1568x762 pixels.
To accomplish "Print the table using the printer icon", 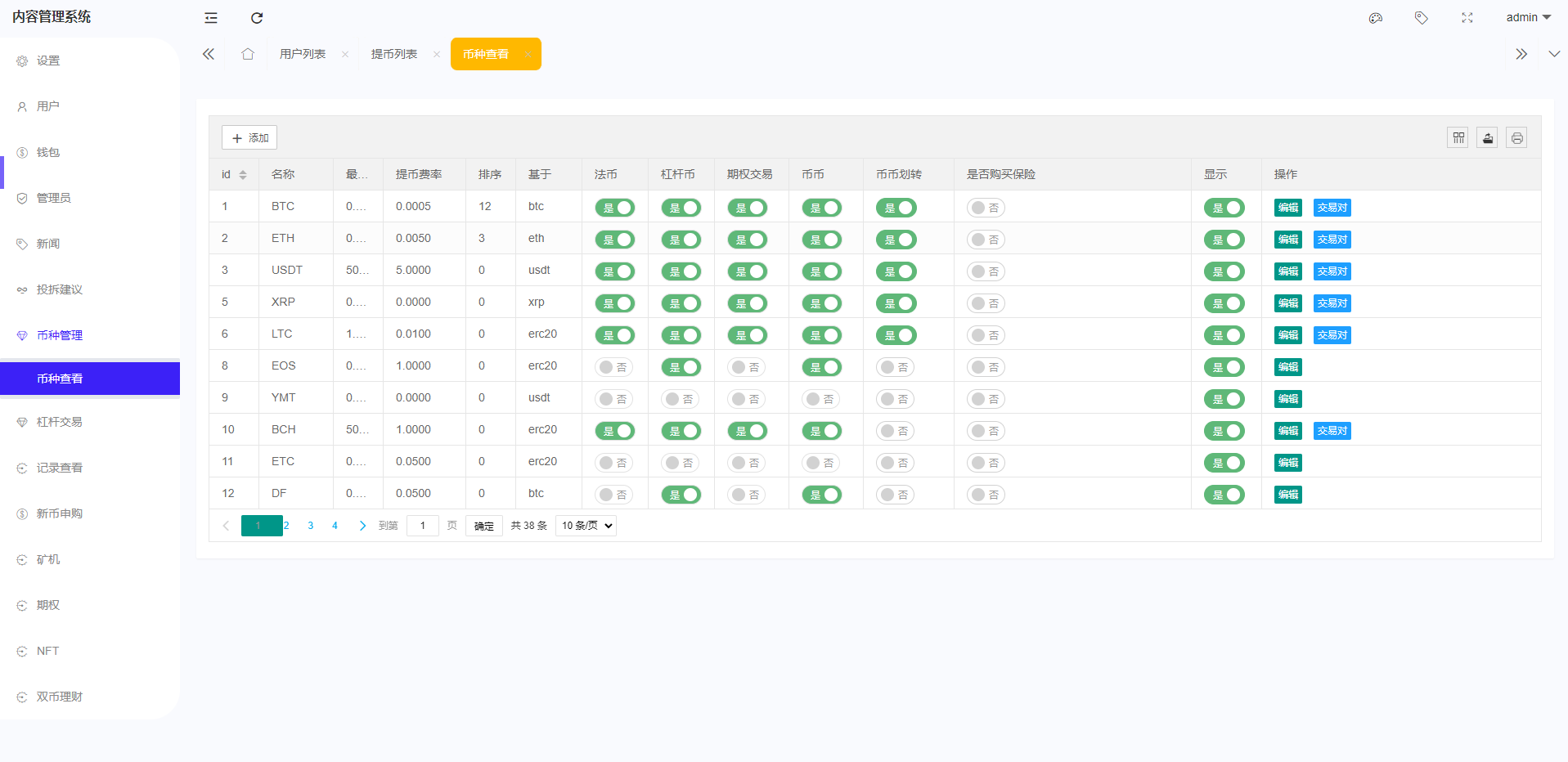I will tap(1516, 137).
